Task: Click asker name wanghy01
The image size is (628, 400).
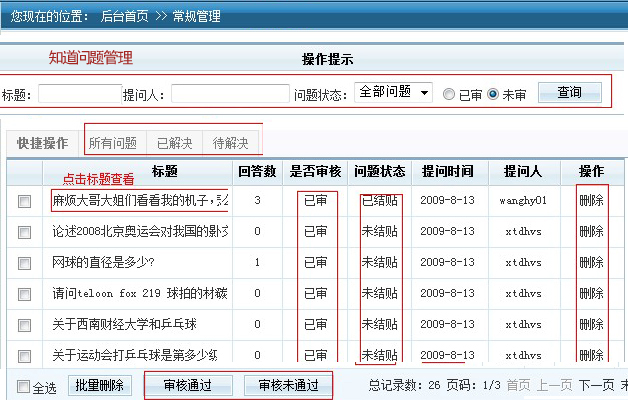Action: (523, 201)
